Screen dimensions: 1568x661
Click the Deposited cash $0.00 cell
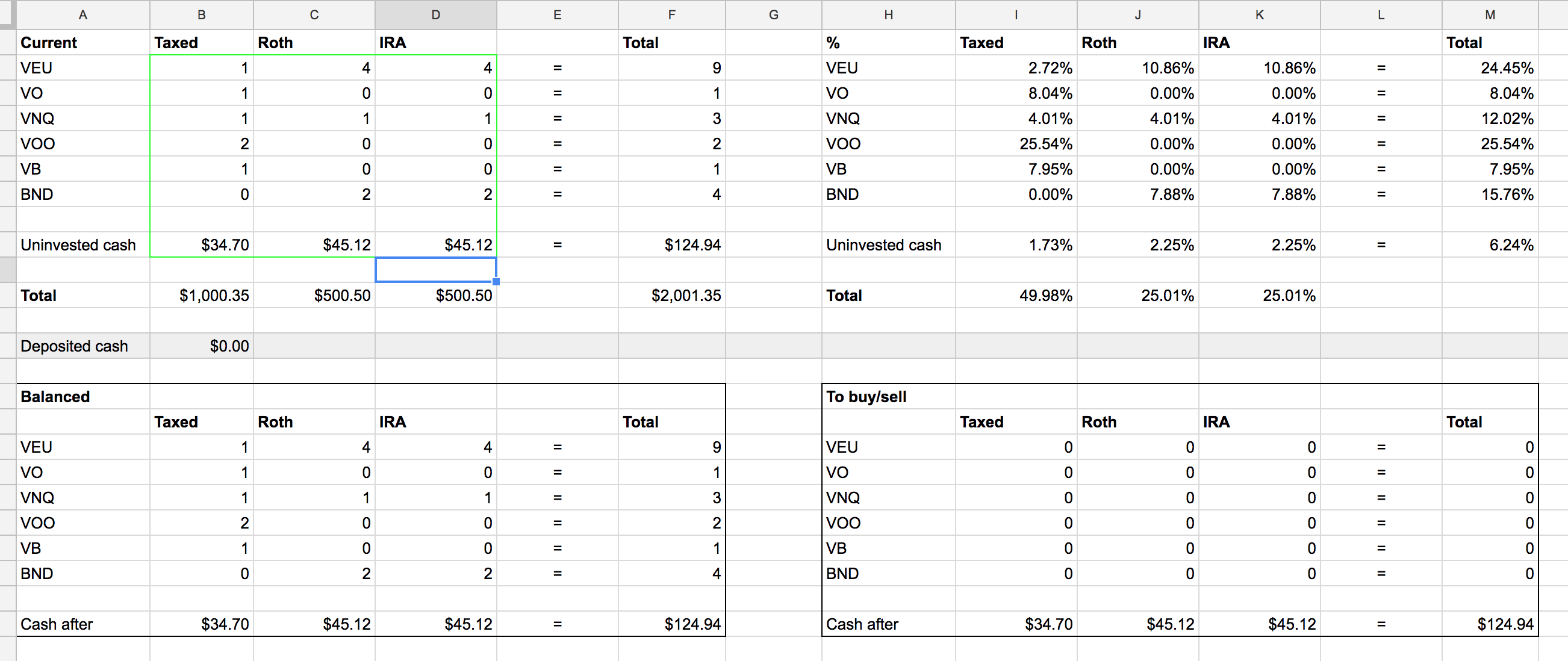coord(202,346)
